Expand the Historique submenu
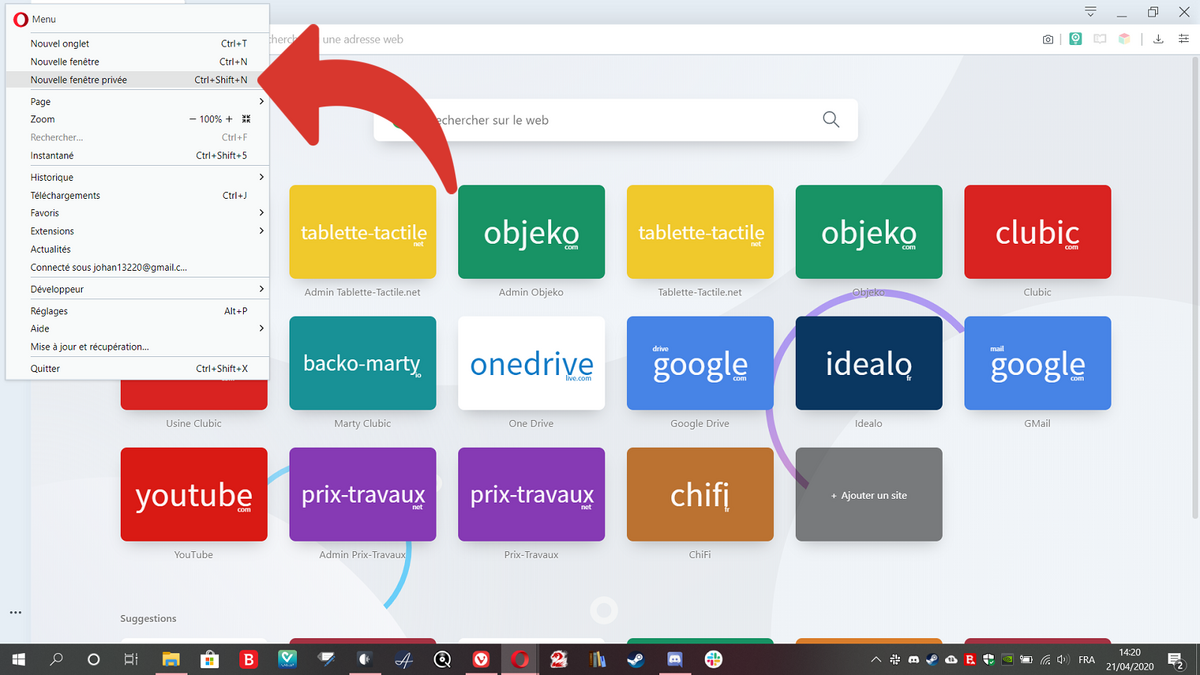 [137, 177]
